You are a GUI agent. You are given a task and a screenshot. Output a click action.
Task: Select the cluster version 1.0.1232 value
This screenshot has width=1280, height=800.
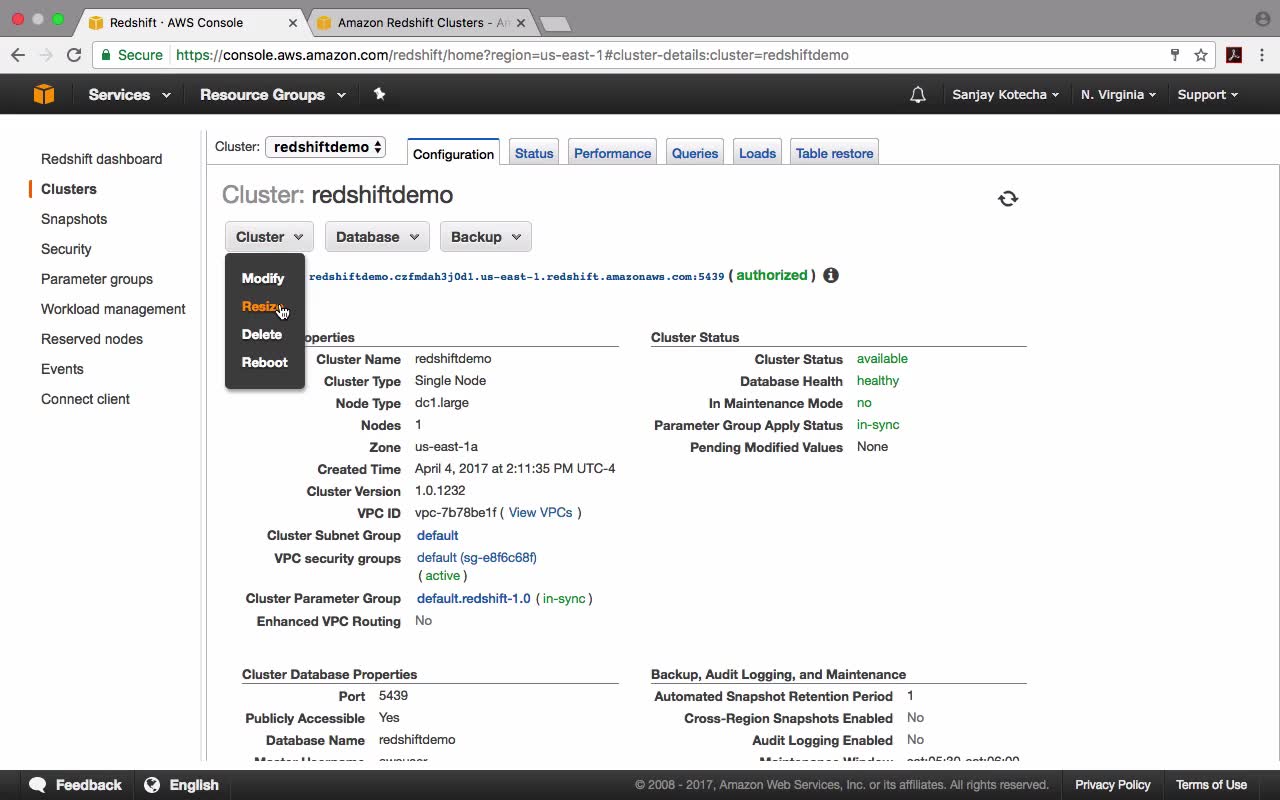(x=440, y=491)
